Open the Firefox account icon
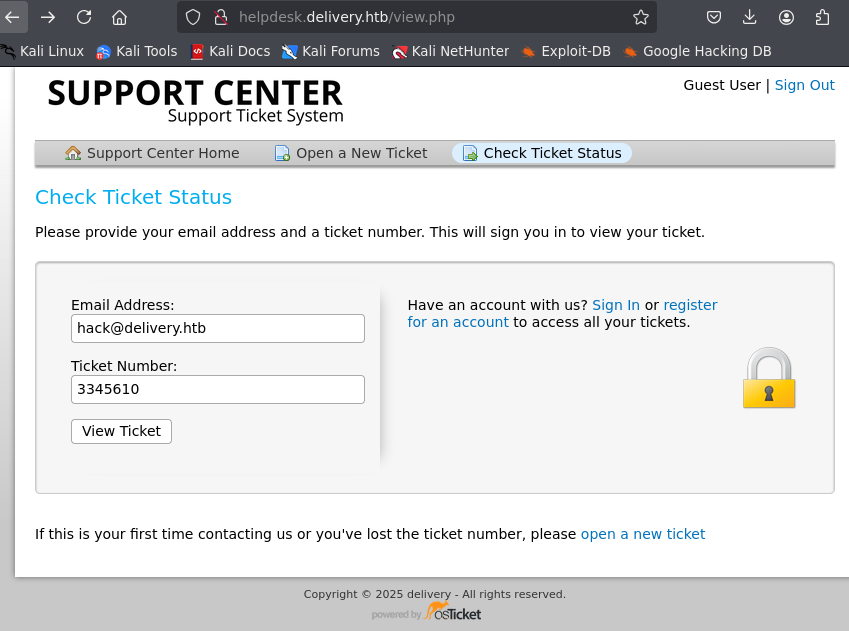The image size is (849, 631). coord(786,17)
